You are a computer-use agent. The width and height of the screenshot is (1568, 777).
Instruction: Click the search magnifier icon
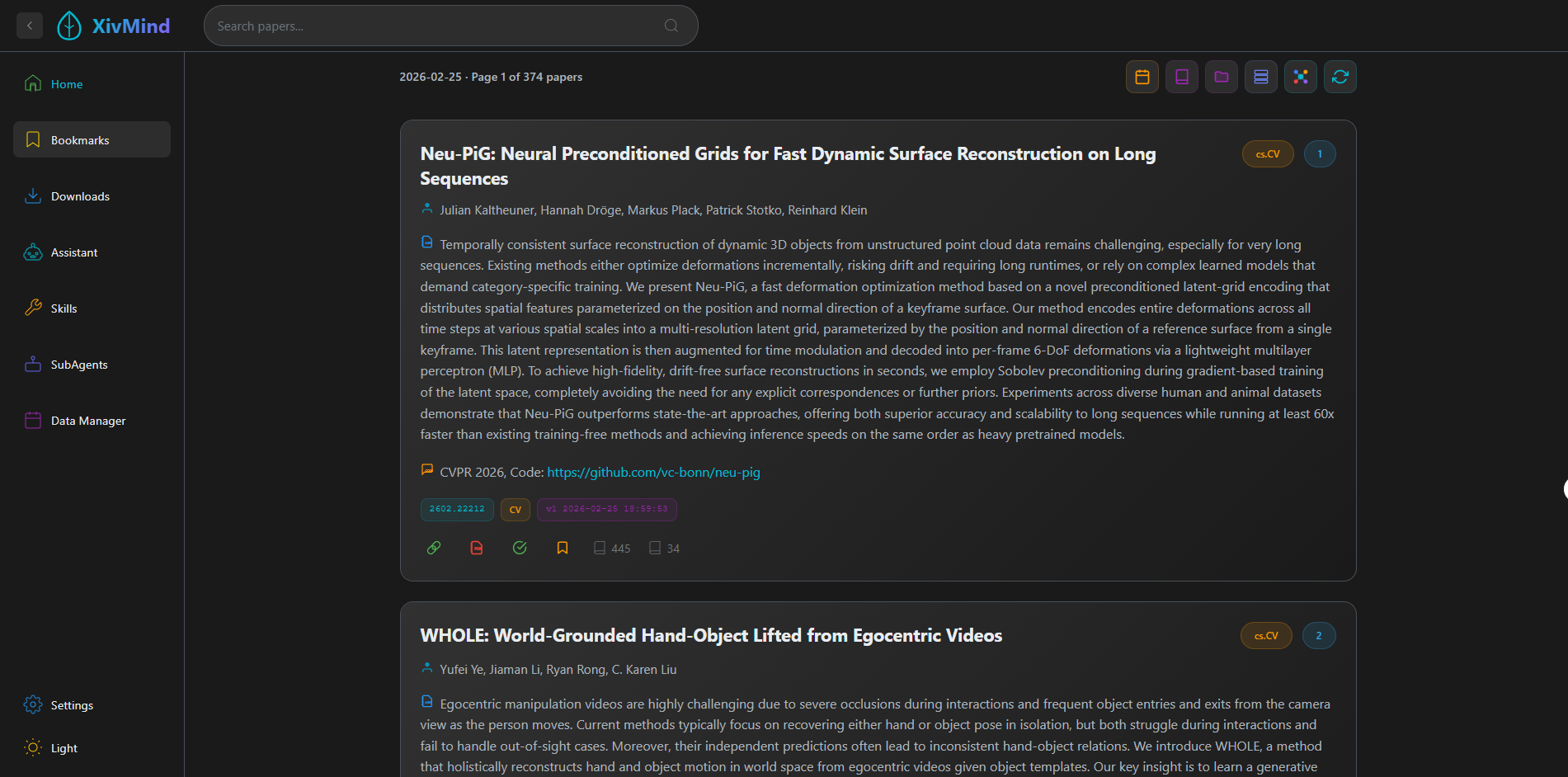coord(671,26)
